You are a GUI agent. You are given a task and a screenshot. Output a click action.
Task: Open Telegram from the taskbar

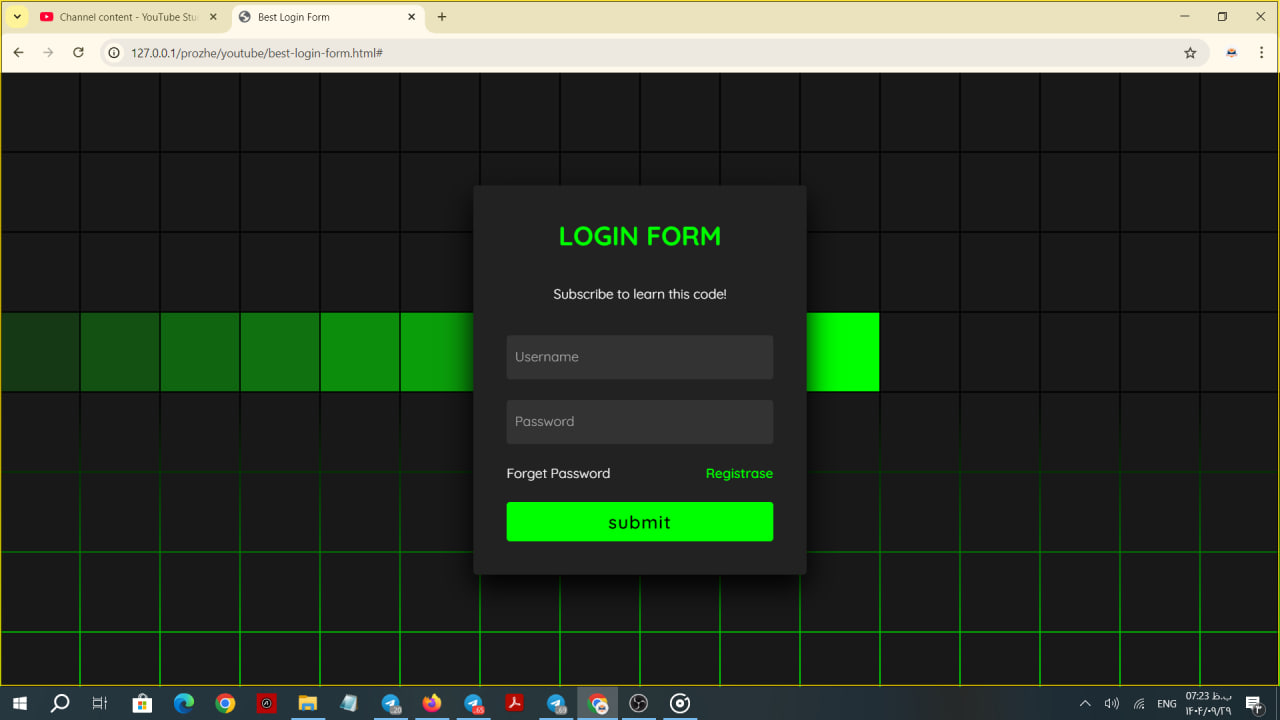(390, 703)
